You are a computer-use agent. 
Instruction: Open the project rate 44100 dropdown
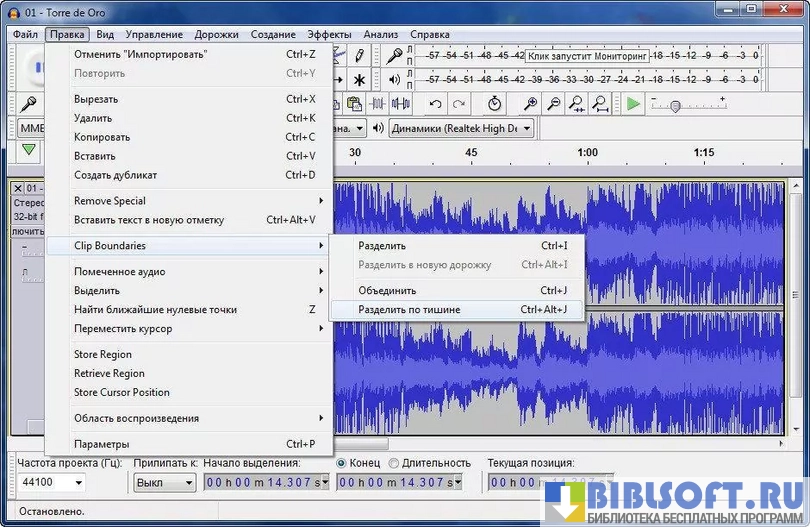click(x=50, y=483)
